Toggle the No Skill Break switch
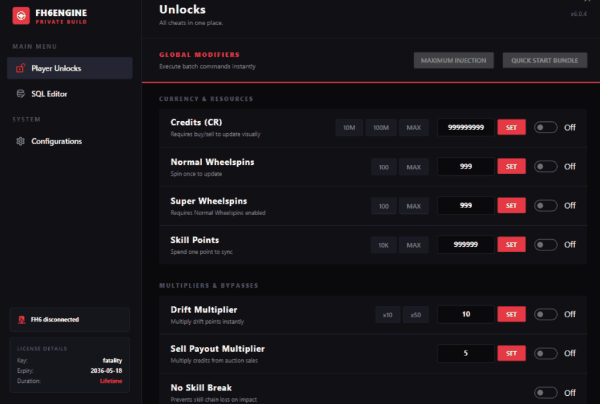Image resolution: width=600 pixels, height=404 pixels. pyautogui.click(x=546, y=393)
